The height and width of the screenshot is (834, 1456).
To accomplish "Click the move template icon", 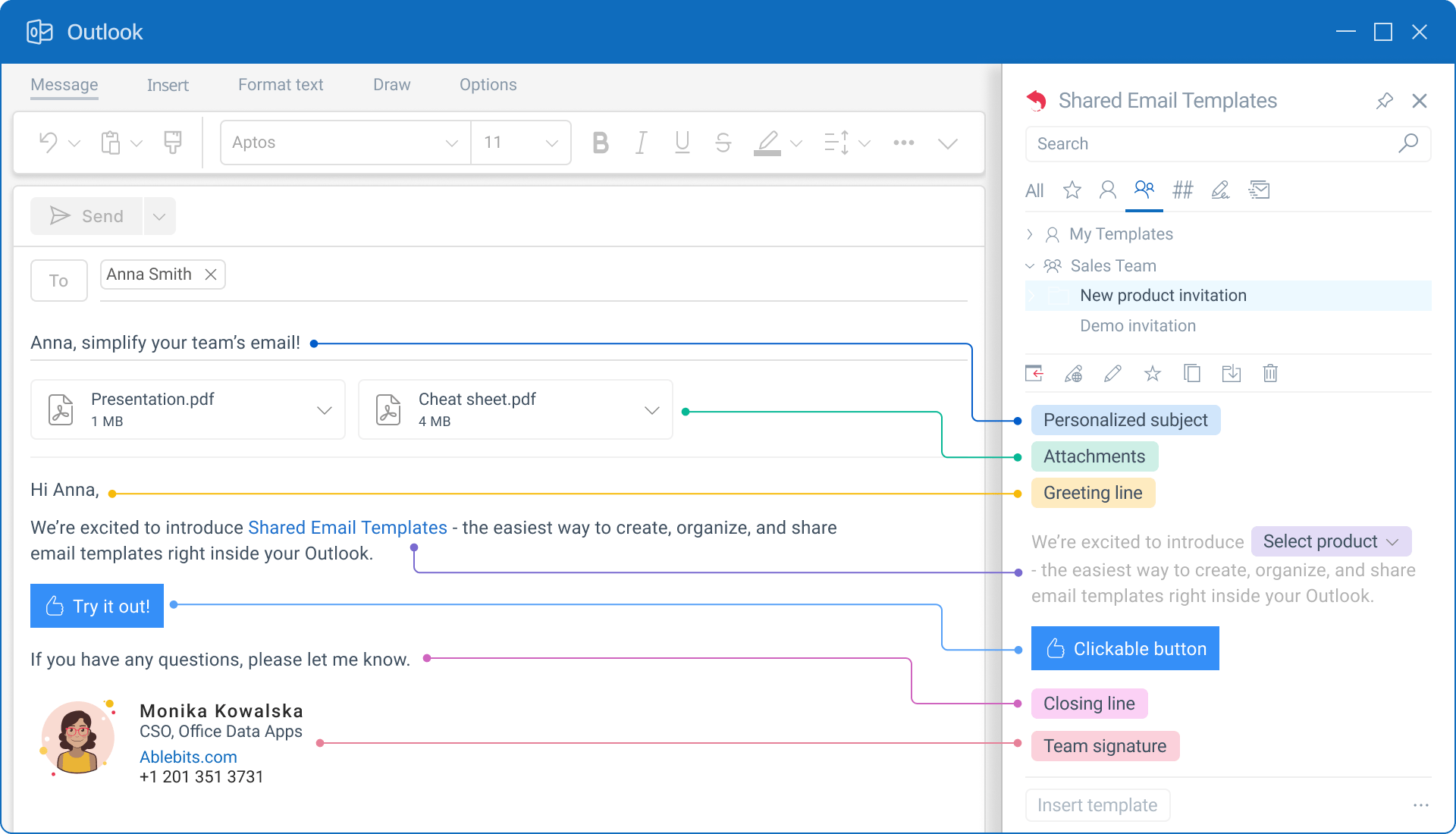I will tap(1232, 373).
